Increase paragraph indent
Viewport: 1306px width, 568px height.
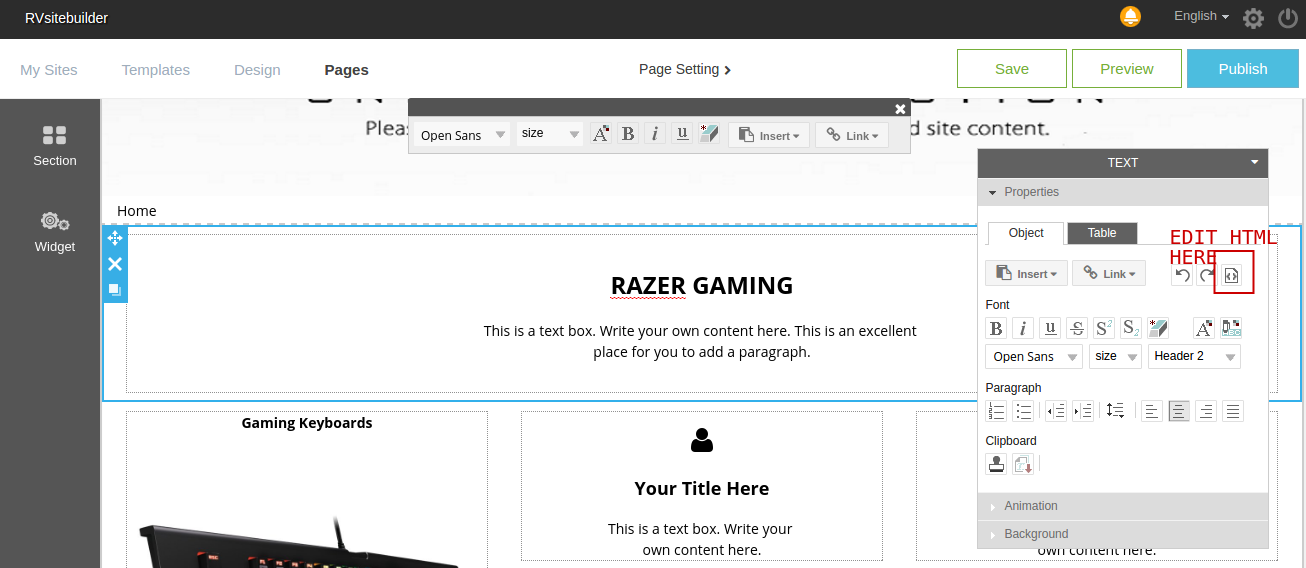pos(1083,411)
